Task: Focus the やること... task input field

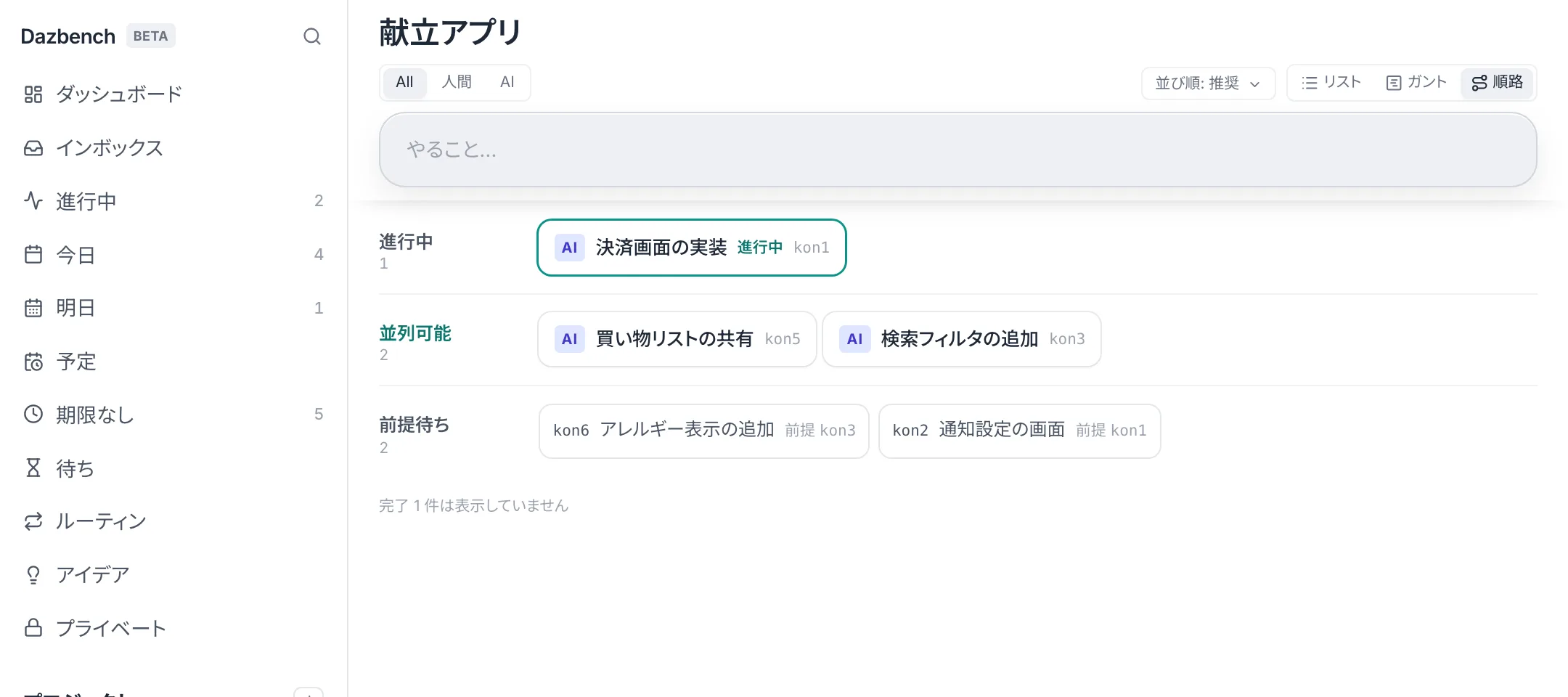Action: [957, 150]
